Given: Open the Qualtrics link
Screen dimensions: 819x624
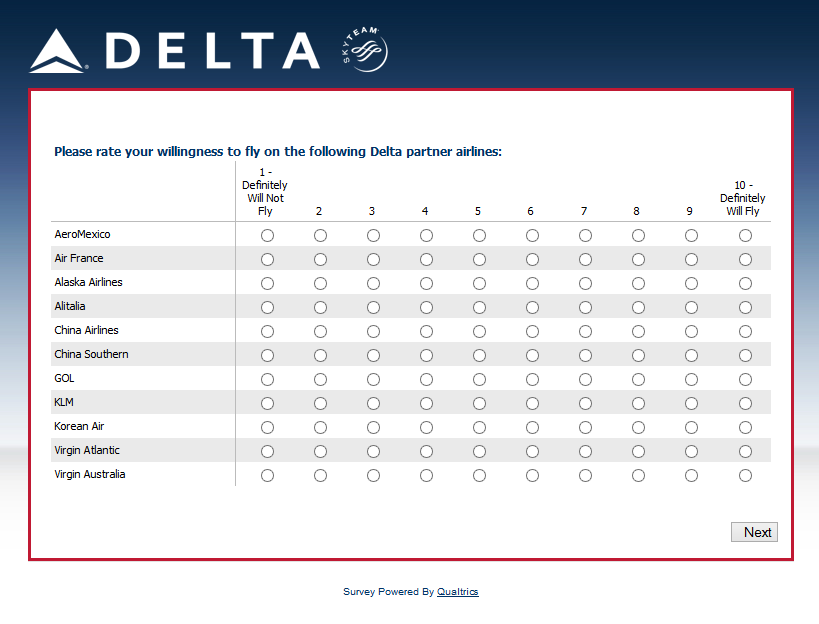Looking at the screenshot, I should click(457, 592).
